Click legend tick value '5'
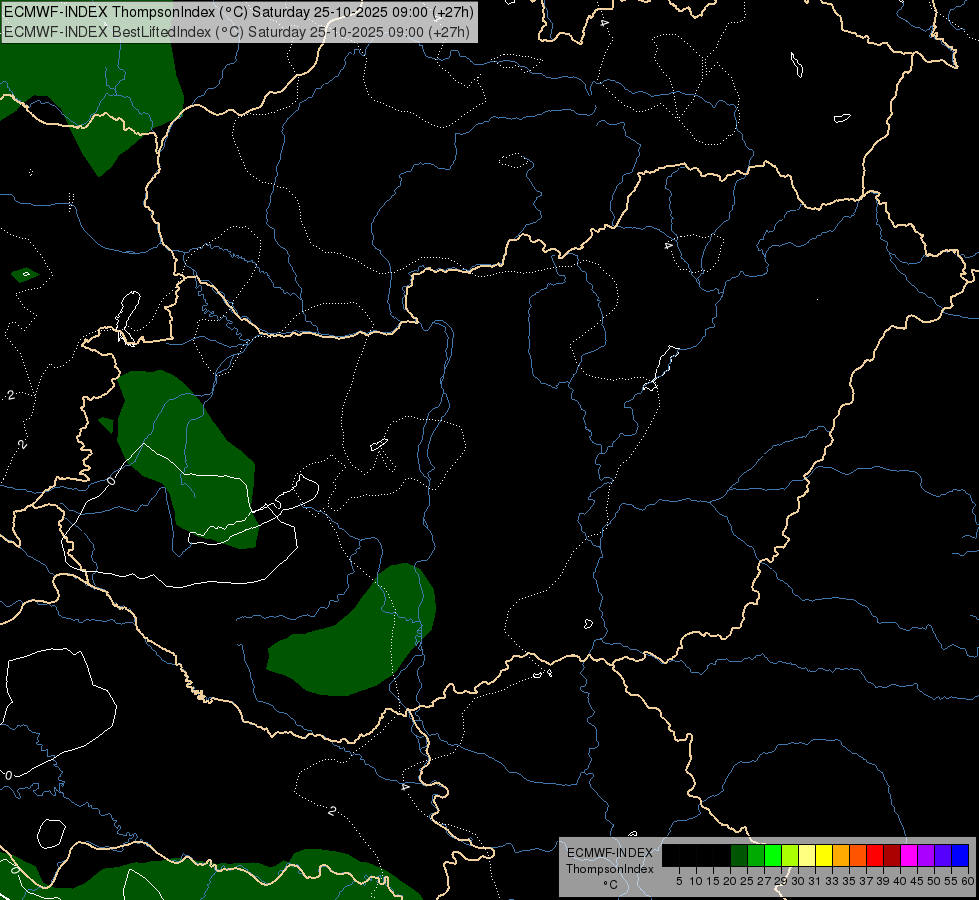Screen dimensions: 979x900 [x=679, y=881]
